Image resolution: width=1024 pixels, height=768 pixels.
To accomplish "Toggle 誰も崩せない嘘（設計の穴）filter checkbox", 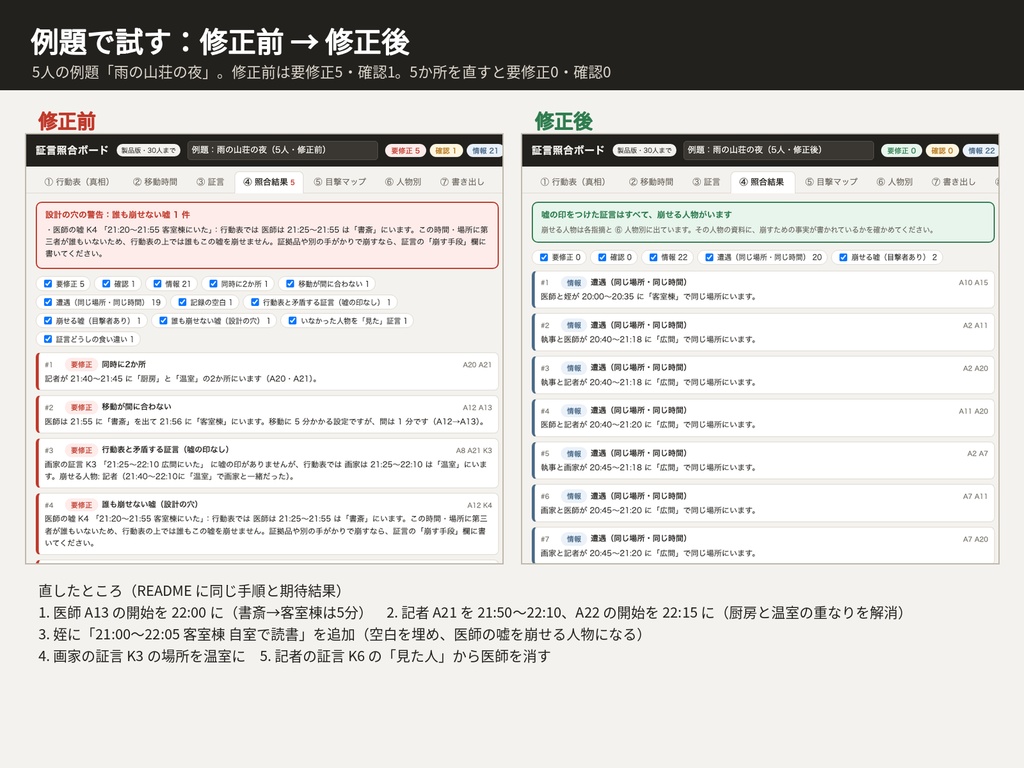I will (163, 321).
